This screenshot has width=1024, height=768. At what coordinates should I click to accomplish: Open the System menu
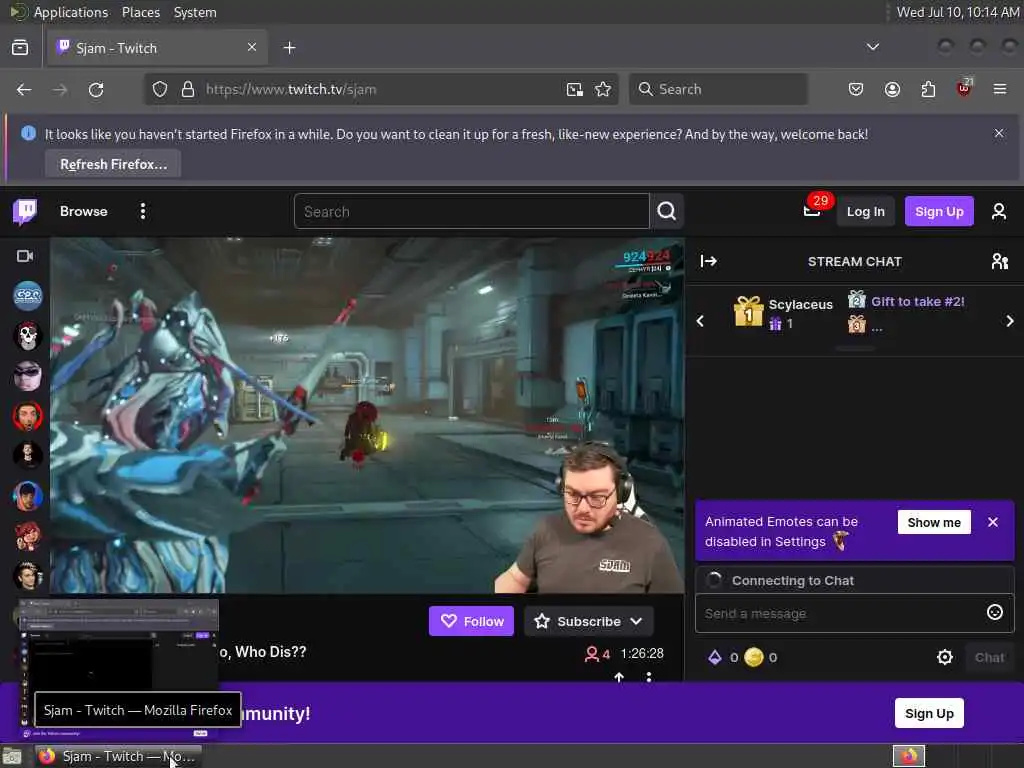point(195,12)
